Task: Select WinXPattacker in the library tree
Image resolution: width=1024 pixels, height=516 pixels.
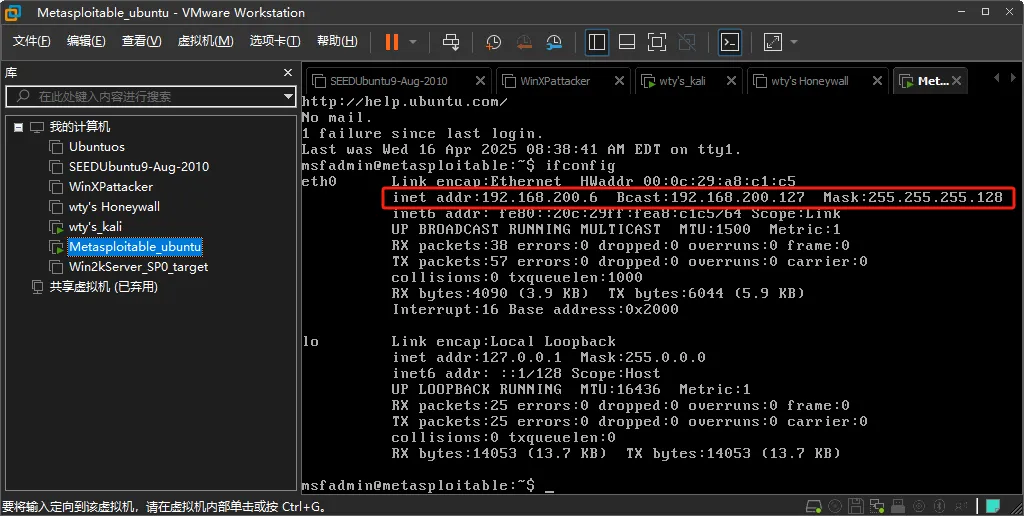Action: coord(111,187)
